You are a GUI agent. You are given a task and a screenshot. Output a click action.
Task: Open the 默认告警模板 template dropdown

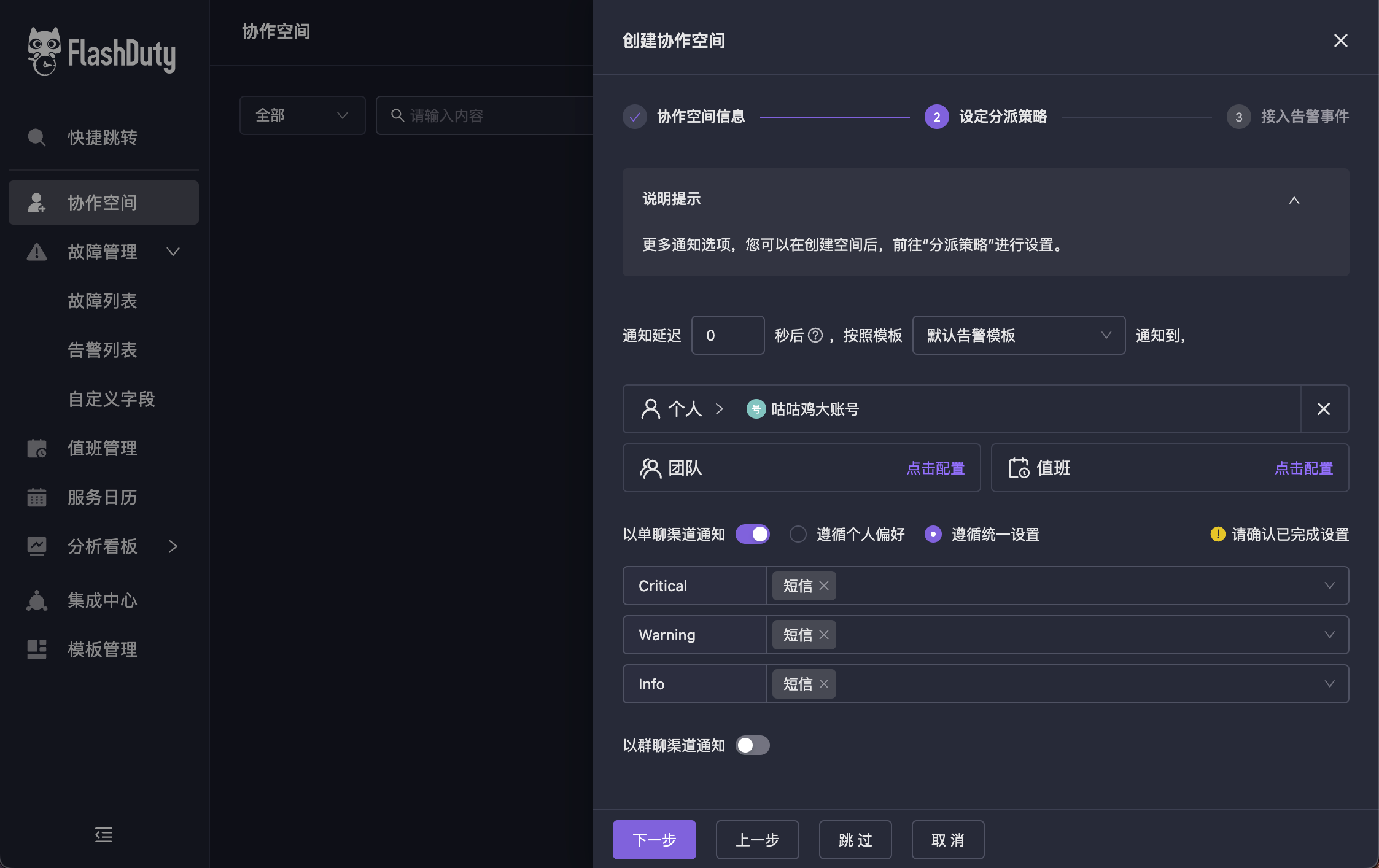click(1018, 335)
